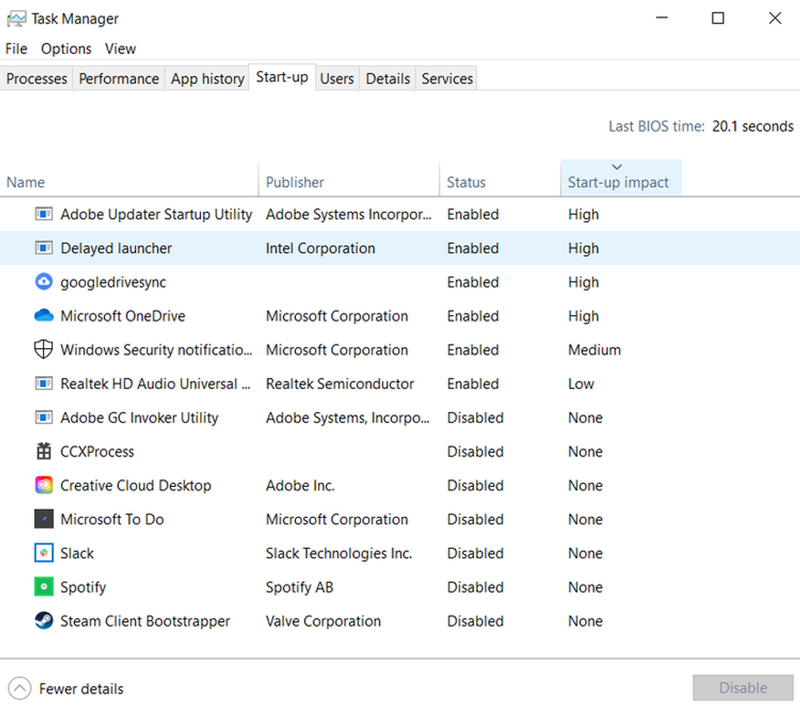Click the Spotify green icon
800x716 pixels.
[44, 586]
